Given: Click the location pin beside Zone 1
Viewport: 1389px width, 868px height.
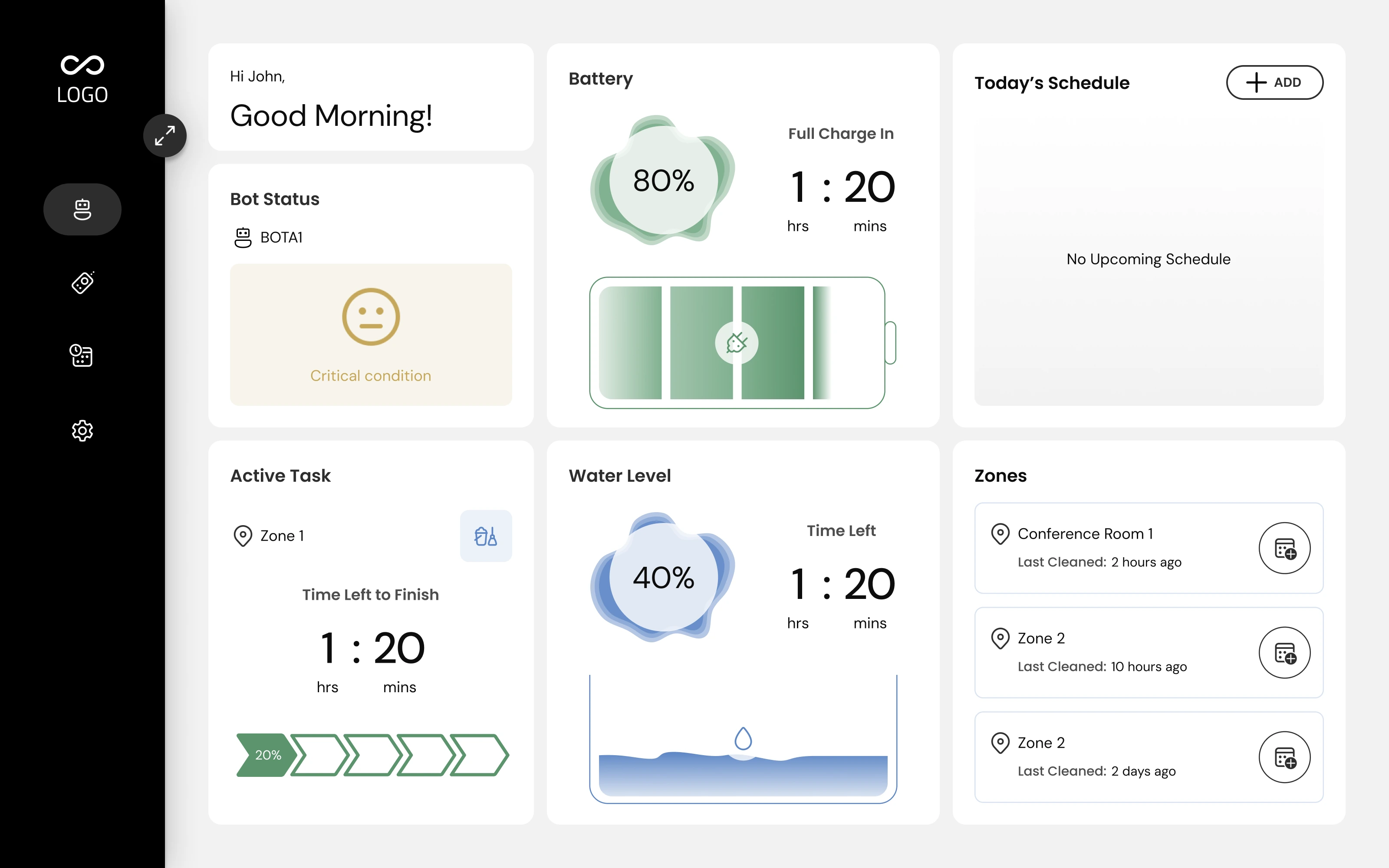Looking at the screenshot, I should 243,536.
